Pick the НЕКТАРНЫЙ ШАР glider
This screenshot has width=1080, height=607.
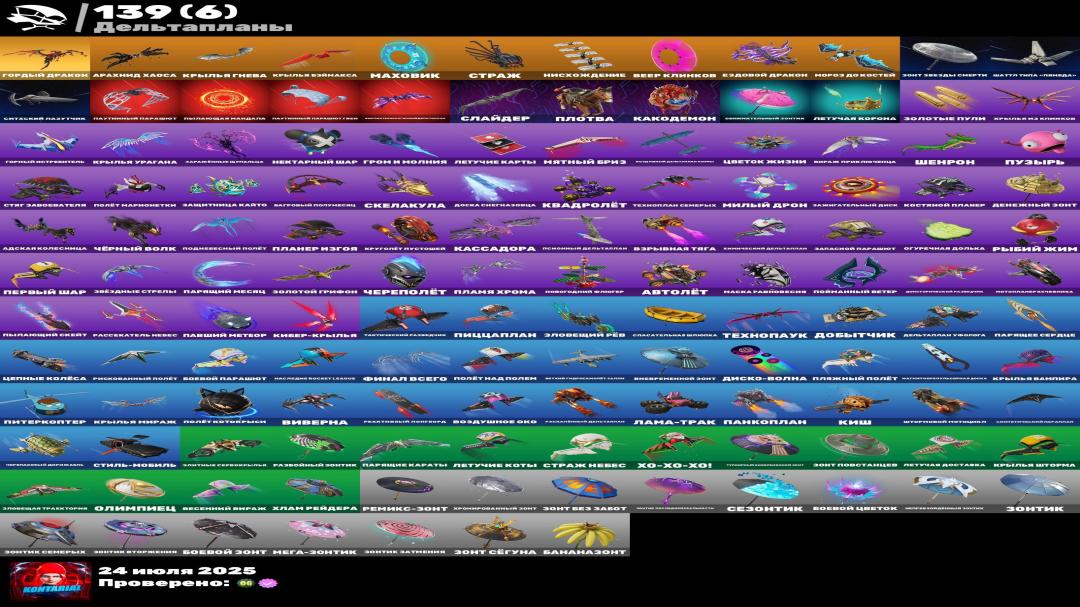315,145
